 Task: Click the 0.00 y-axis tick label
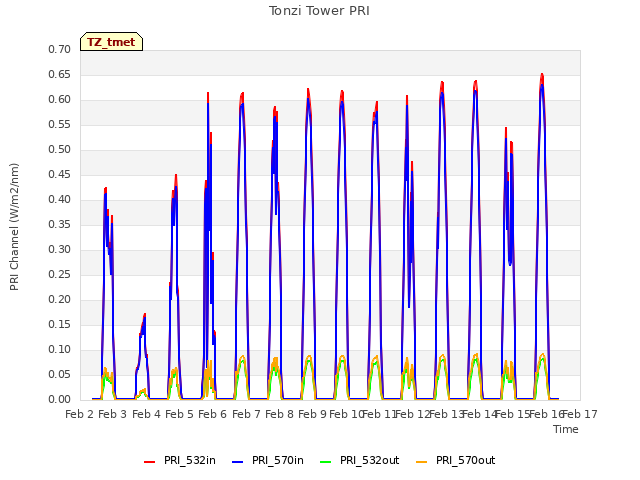60,399
